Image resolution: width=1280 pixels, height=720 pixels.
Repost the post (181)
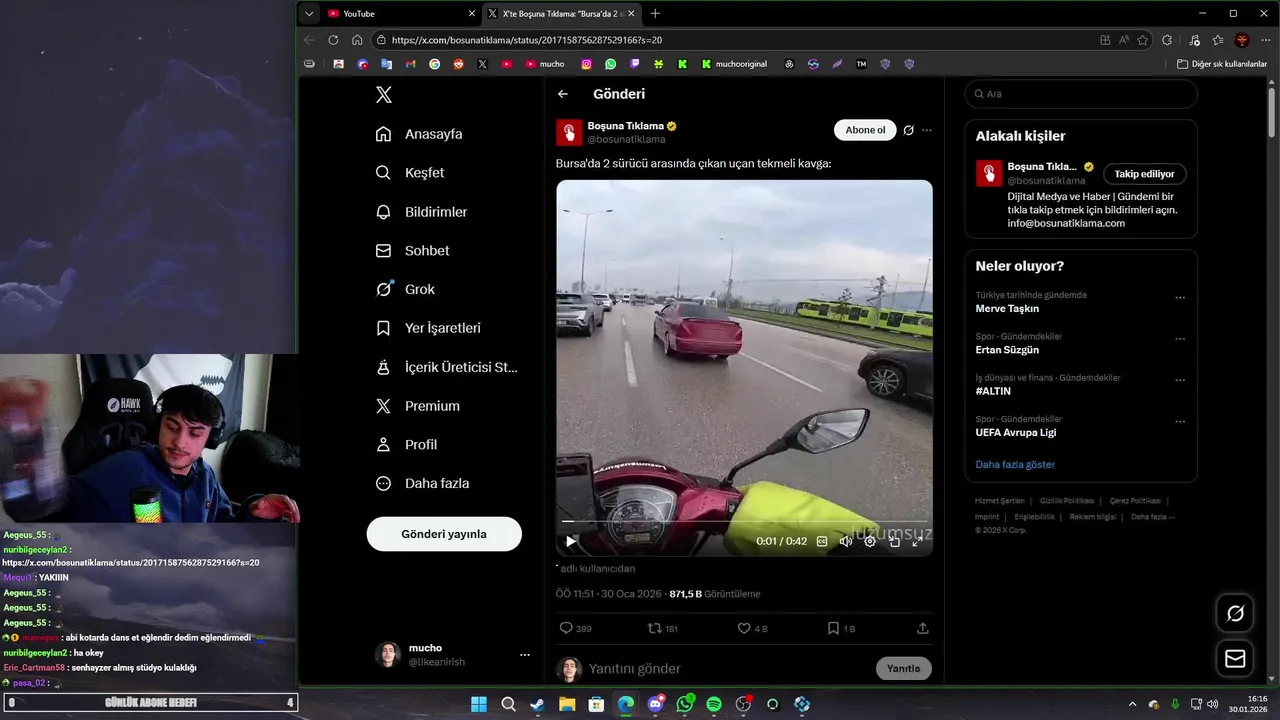[x=663, y=629]
